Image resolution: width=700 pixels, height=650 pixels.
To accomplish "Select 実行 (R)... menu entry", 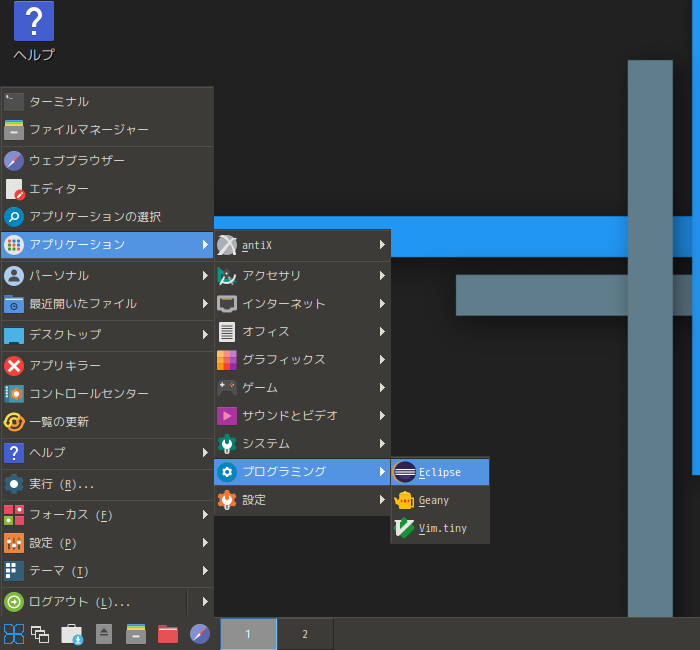I will click(x=107, y=484).
